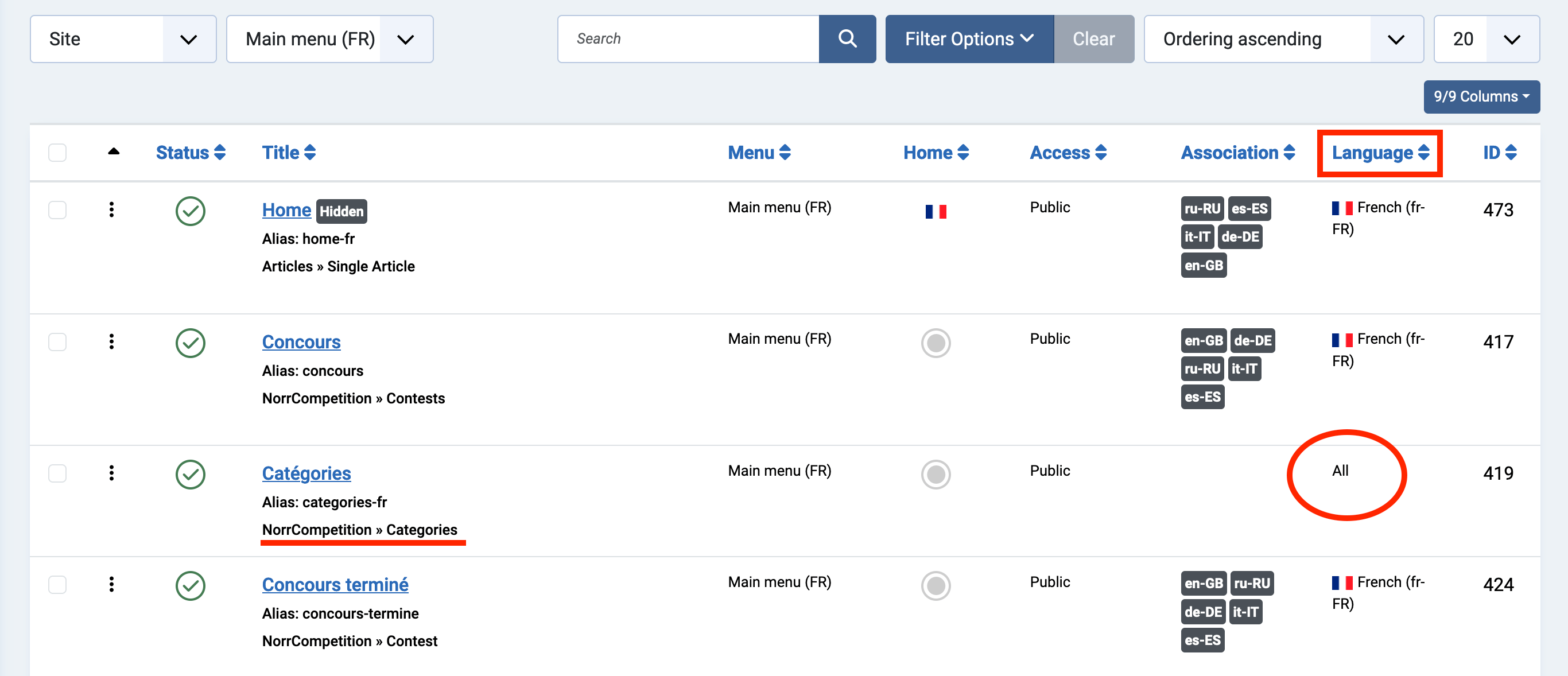Click ordering sort arrow column header
The width and height of the screenshot is (1568, 676).
[113, 151]
